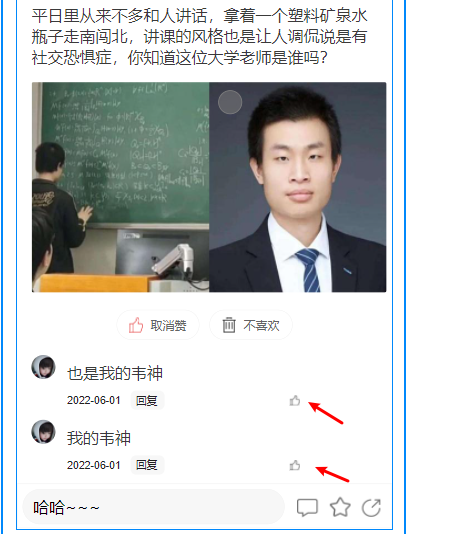Click the first comment's 2022-06-01 date
Viewport: 458px width, 534px height.
(x=94, y=400)
